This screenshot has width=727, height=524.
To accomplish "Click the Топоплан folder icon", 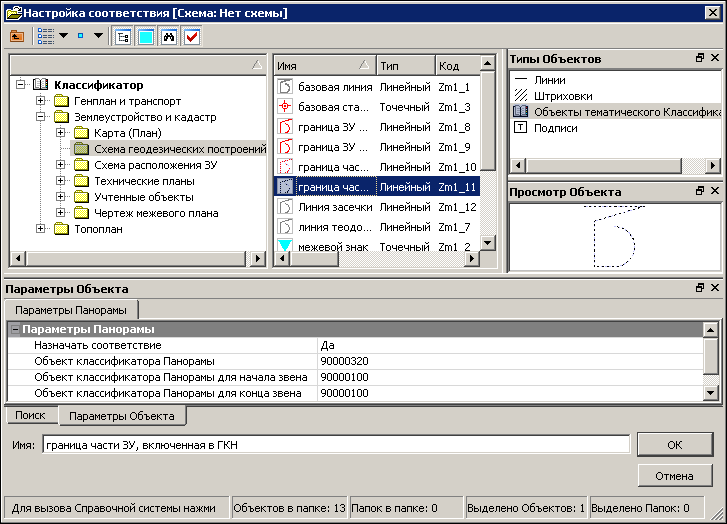I will [61, 229].
